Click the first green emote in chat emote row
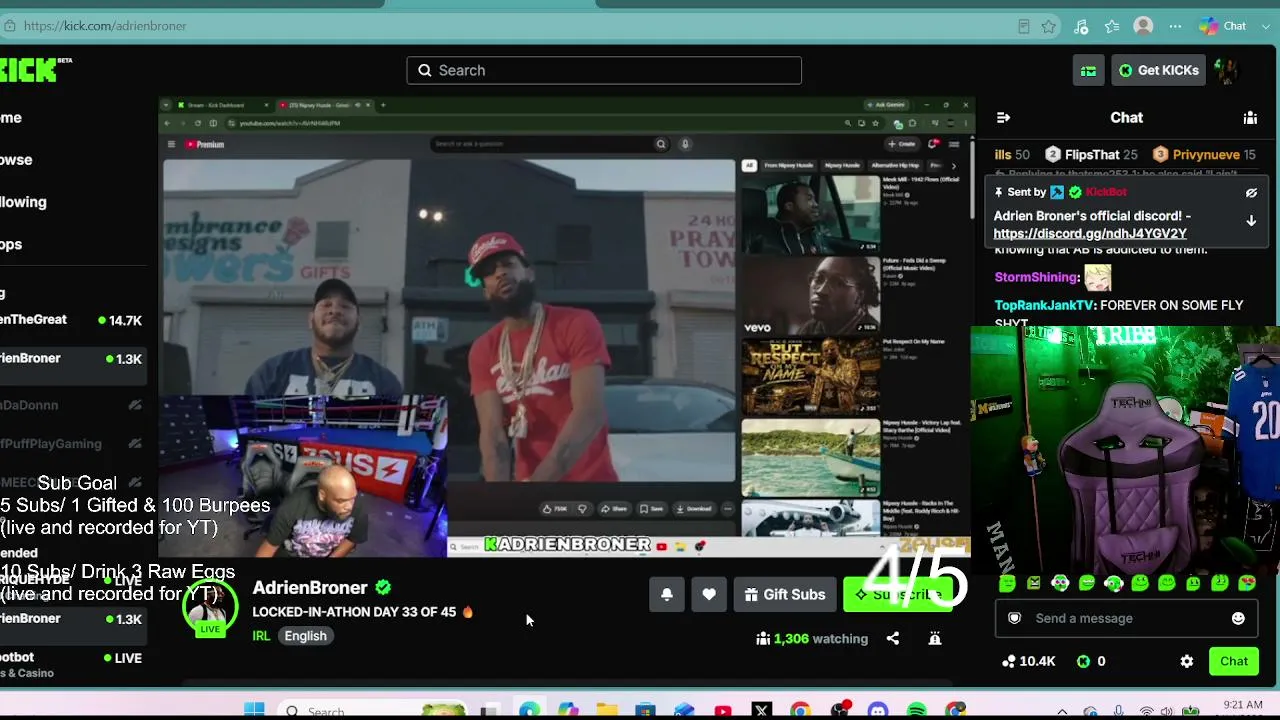 point(1008,583)
